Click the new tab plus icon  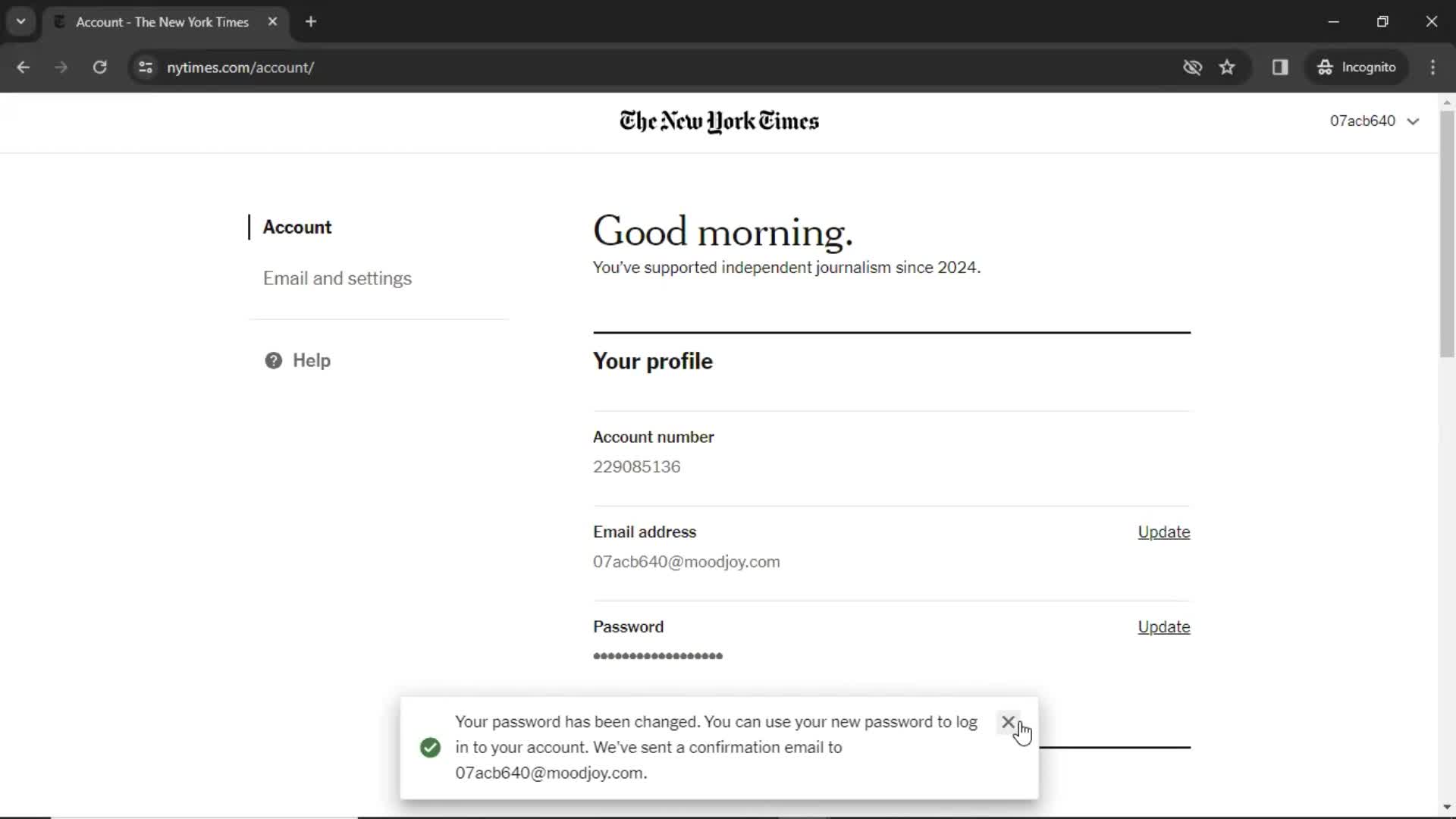pos(311,22)
